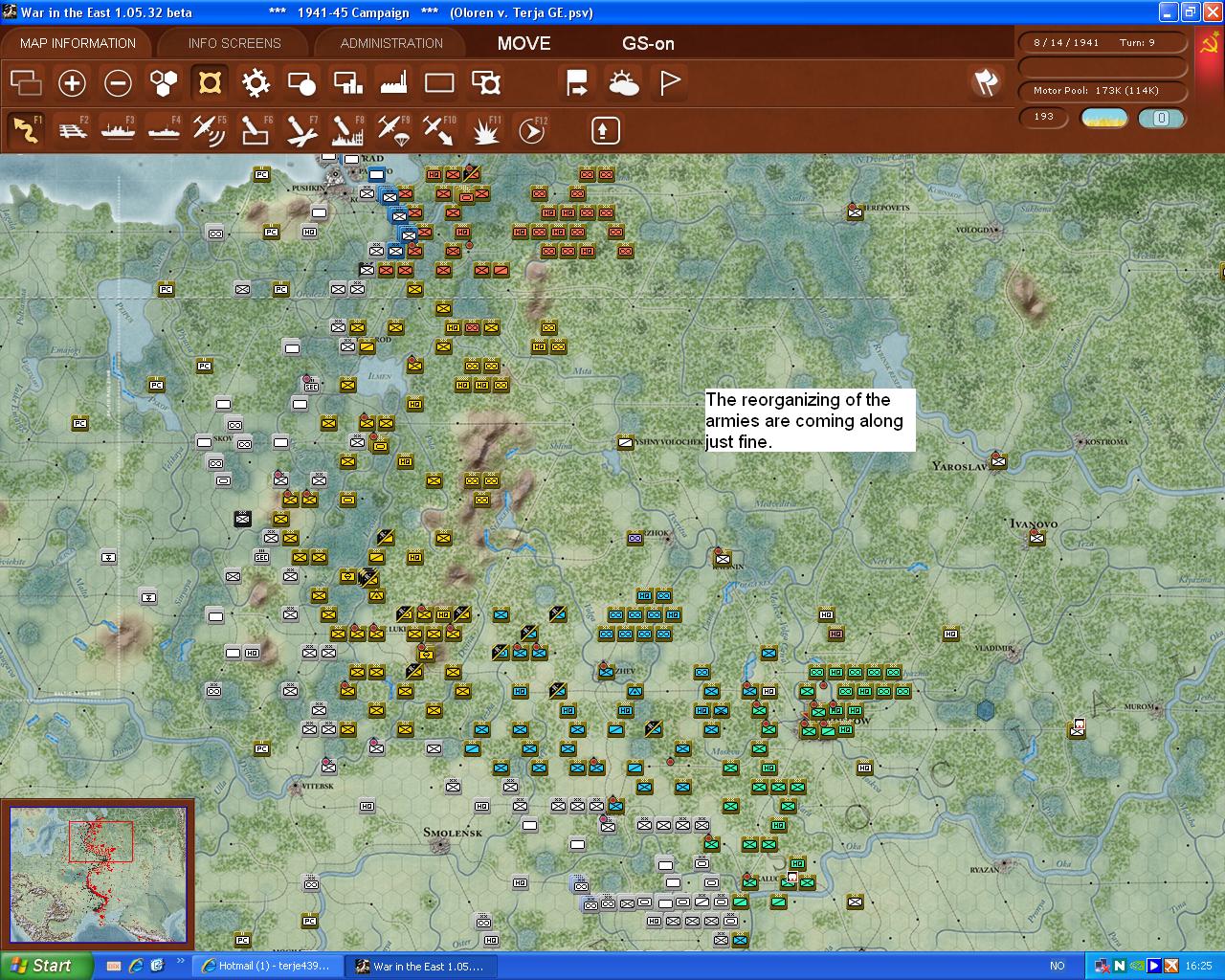Toggle the highlighted unit counters button
The height and width of the screenshot is (980, 1225).
[210, 83]
